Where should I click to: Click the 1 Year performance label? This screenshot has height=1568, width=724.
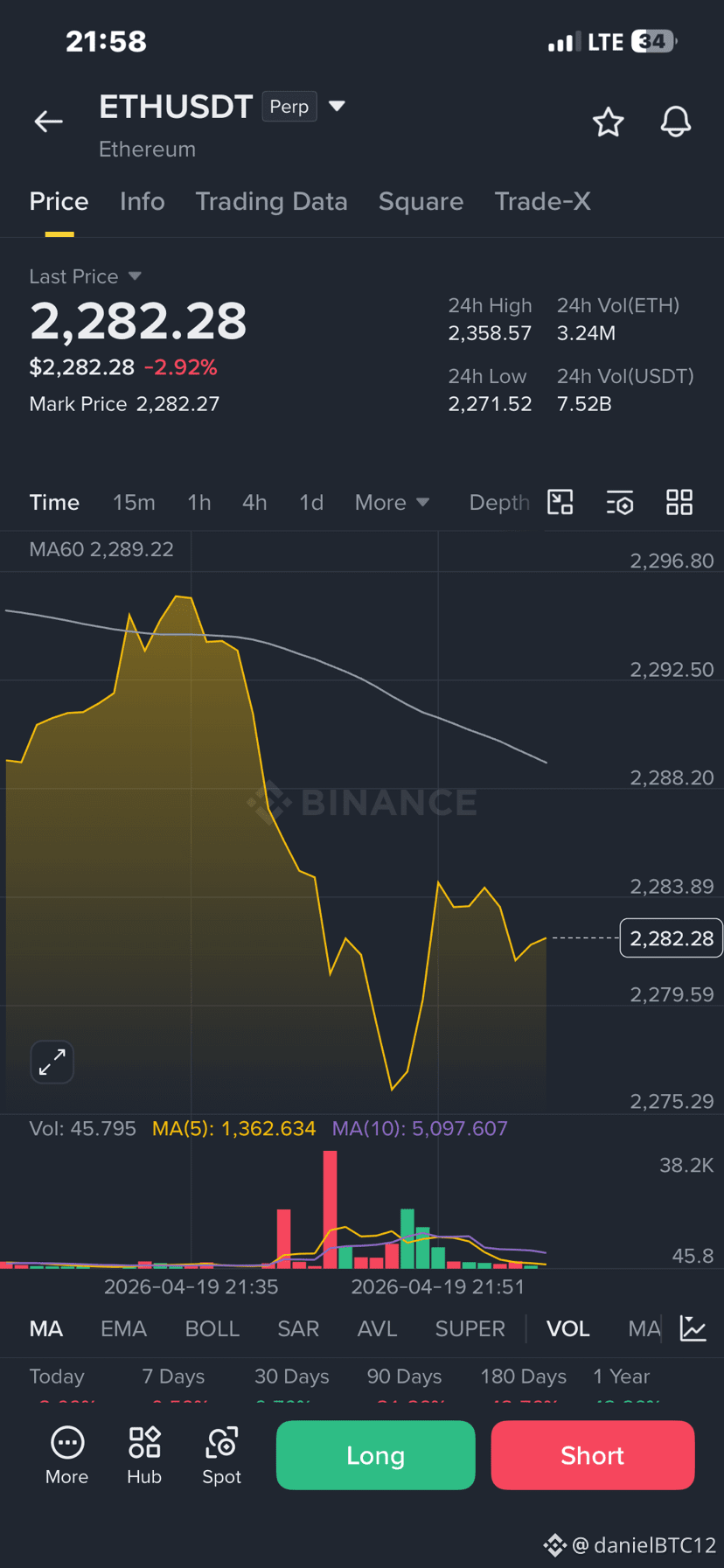coord(621,1376)
